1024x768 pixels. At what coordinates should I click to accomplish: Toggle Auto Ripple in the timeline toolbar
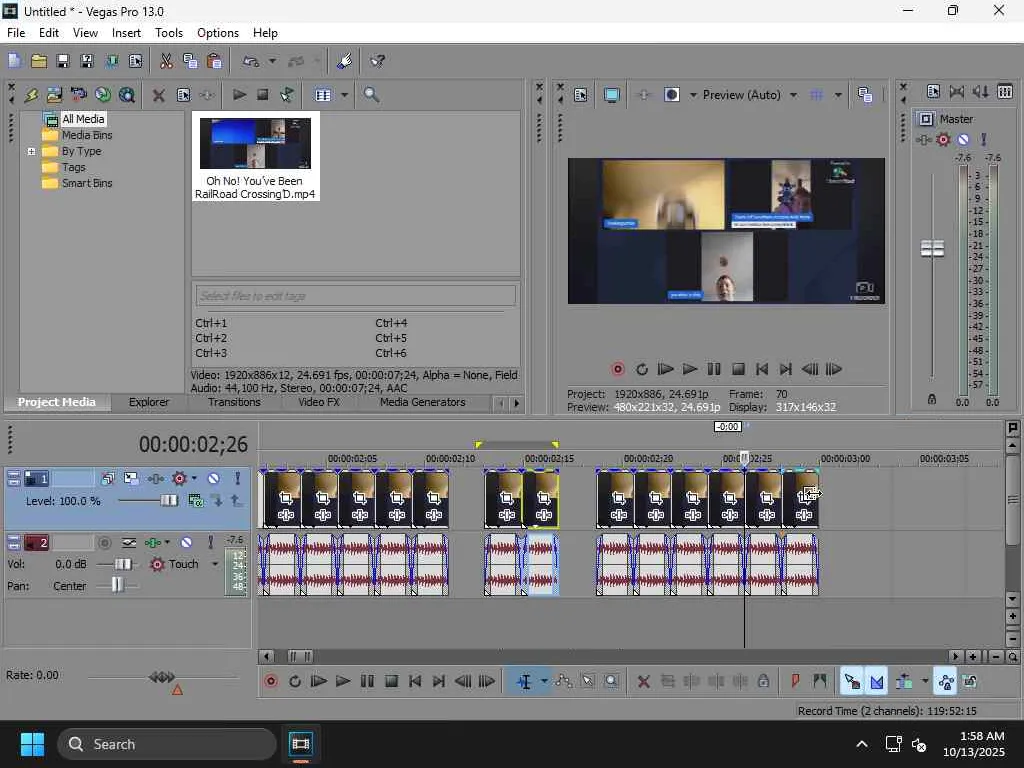coord(904,682)
